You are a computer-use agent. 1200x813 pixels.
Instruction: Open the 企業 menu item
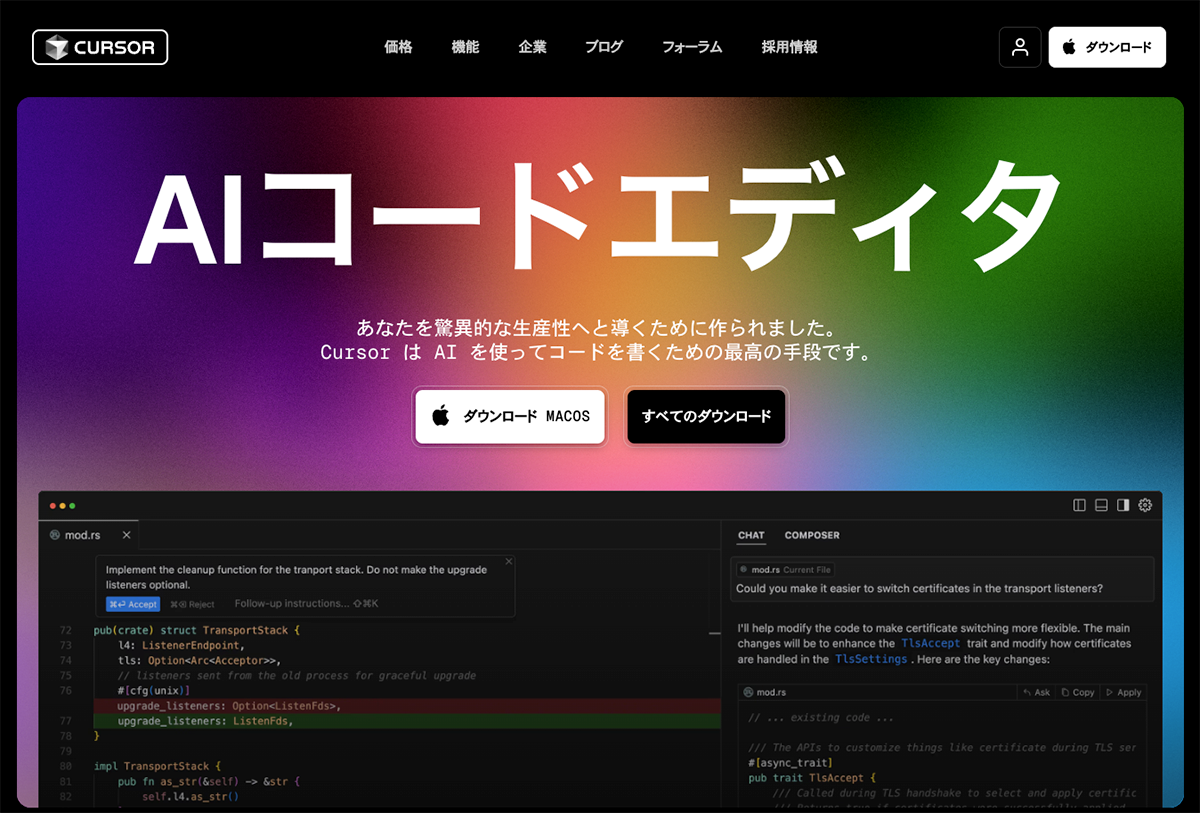click(532, 47)
